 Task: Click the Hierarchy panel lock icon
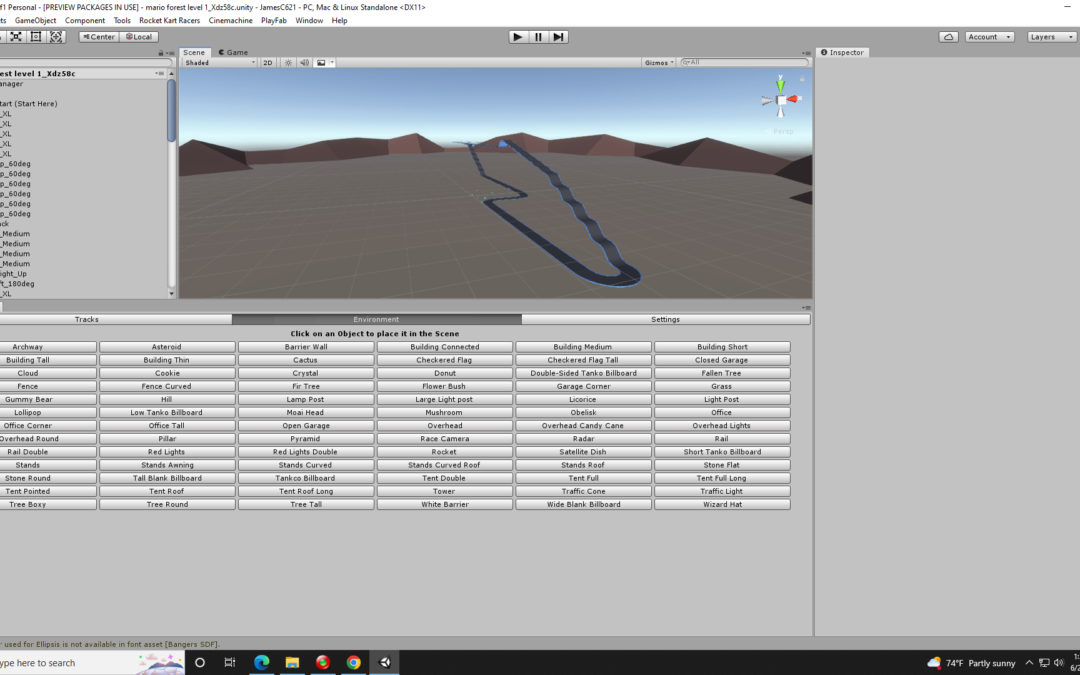coord(160,53)
